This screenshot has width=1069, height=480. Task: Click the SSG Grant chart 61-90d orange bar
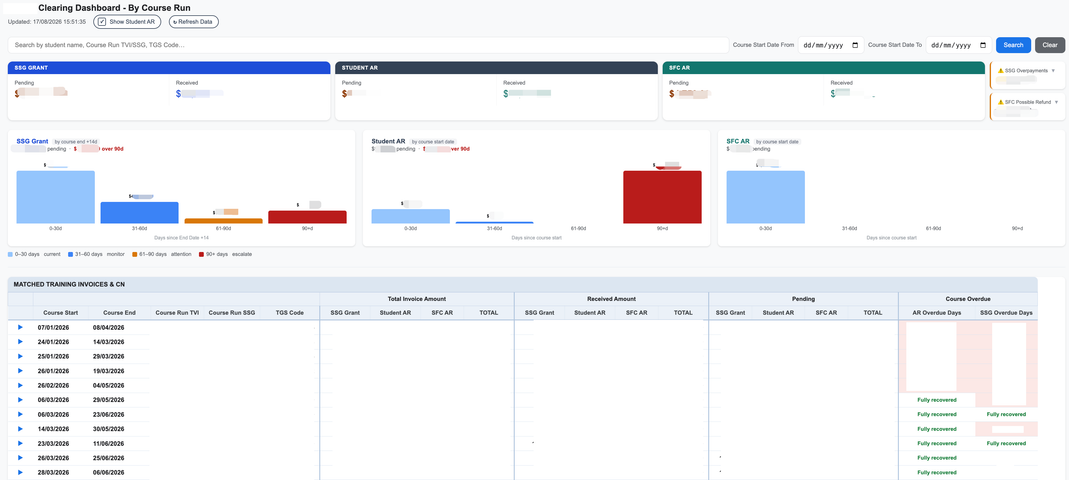click(224, 221)
